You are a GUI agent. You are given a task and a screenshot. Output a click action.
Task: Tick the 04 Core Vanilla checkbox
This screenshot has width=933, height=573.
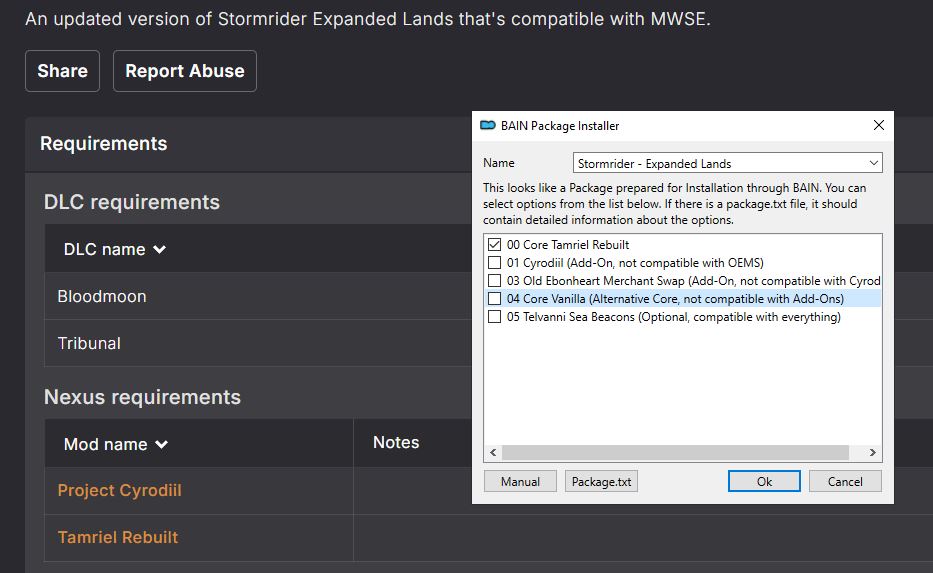coord(494,298)
